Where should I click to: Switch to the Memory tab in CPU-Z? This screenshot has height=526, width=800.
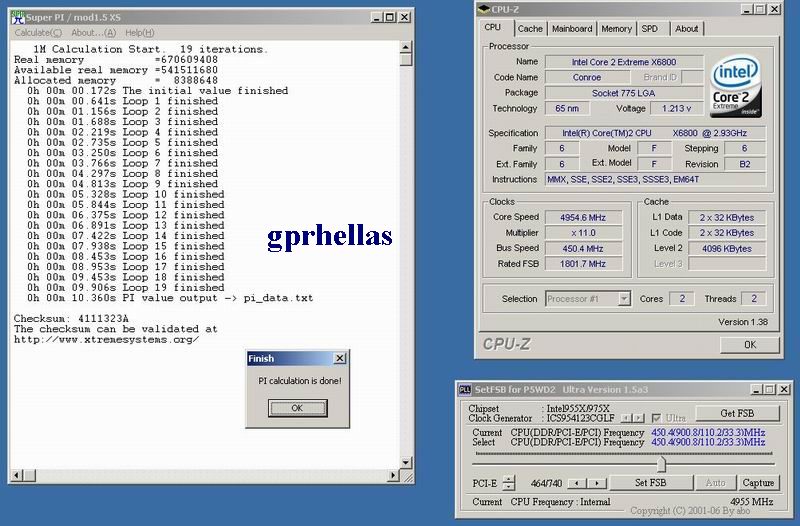click(x=616, y=29)
